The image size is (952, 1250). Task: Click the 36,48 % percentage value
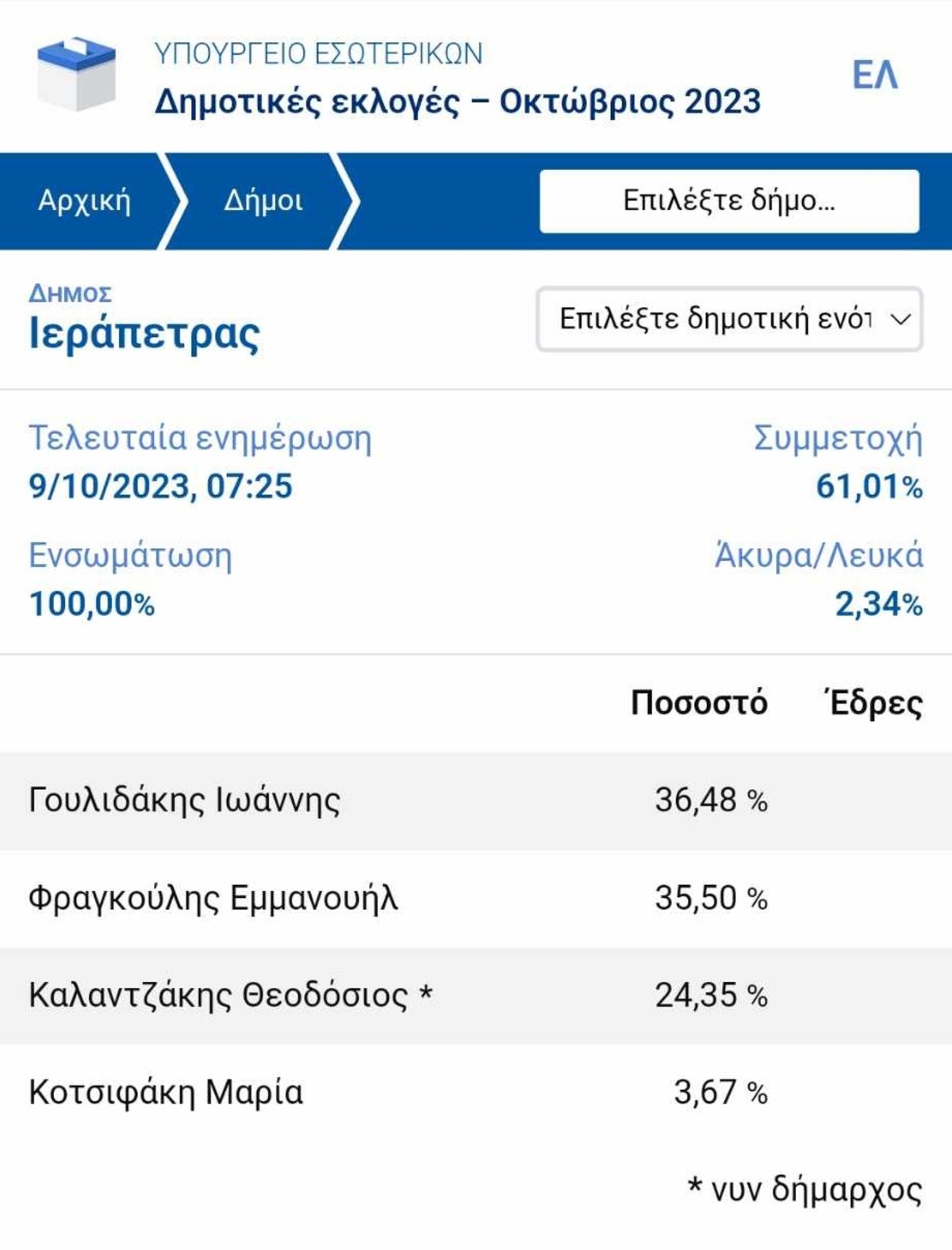click(711, 800)
